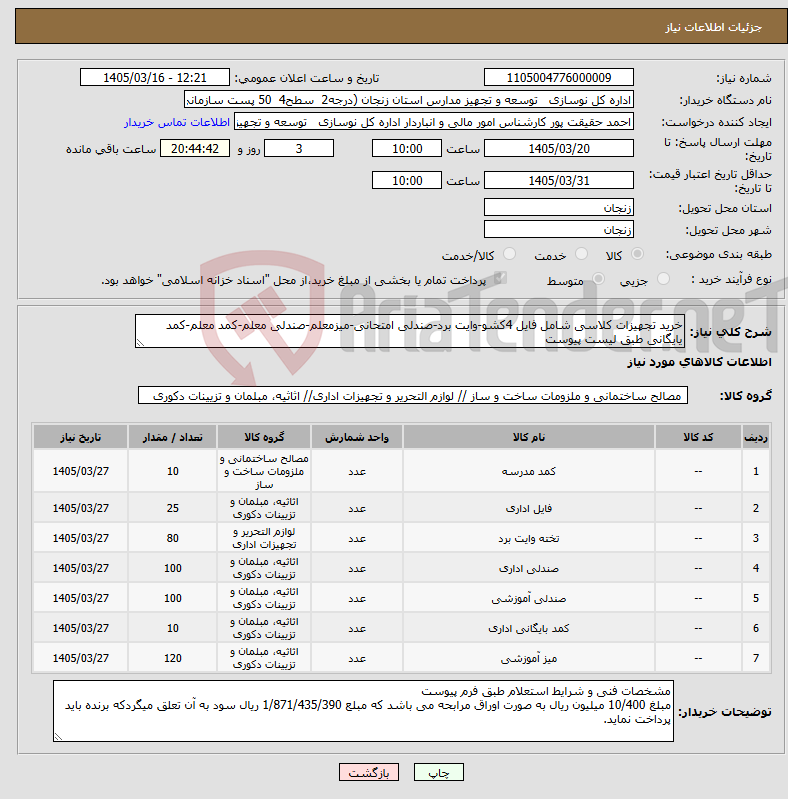Click the صندلی اداری item name
The width and height of the screenshot is (788, 799).
coord(529,569)
